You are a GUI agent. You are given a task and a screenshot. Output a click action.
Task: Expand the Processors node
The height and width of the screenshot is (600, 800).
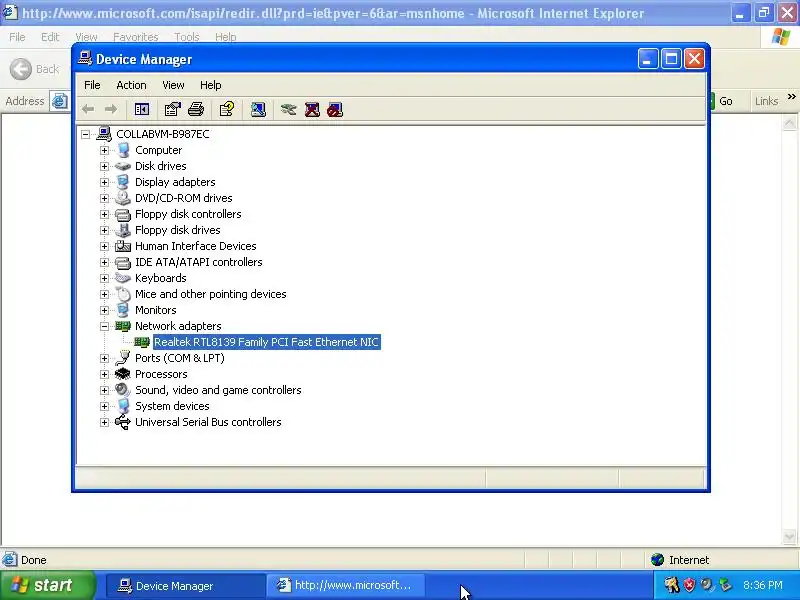pos(104,374)
